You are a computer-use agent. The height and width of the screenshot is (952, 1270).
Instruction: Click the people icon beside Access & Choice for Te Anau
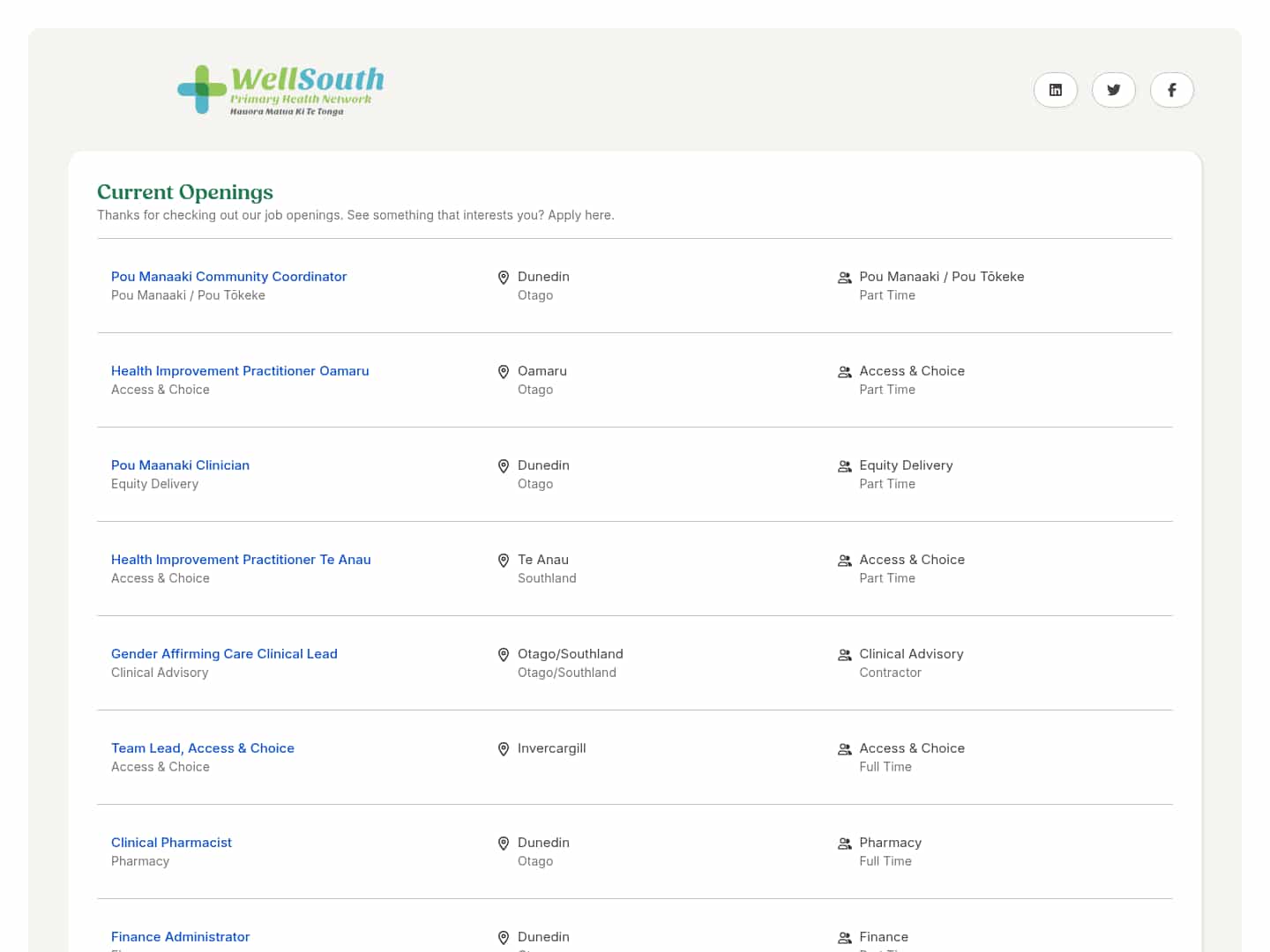coord(844,561)
